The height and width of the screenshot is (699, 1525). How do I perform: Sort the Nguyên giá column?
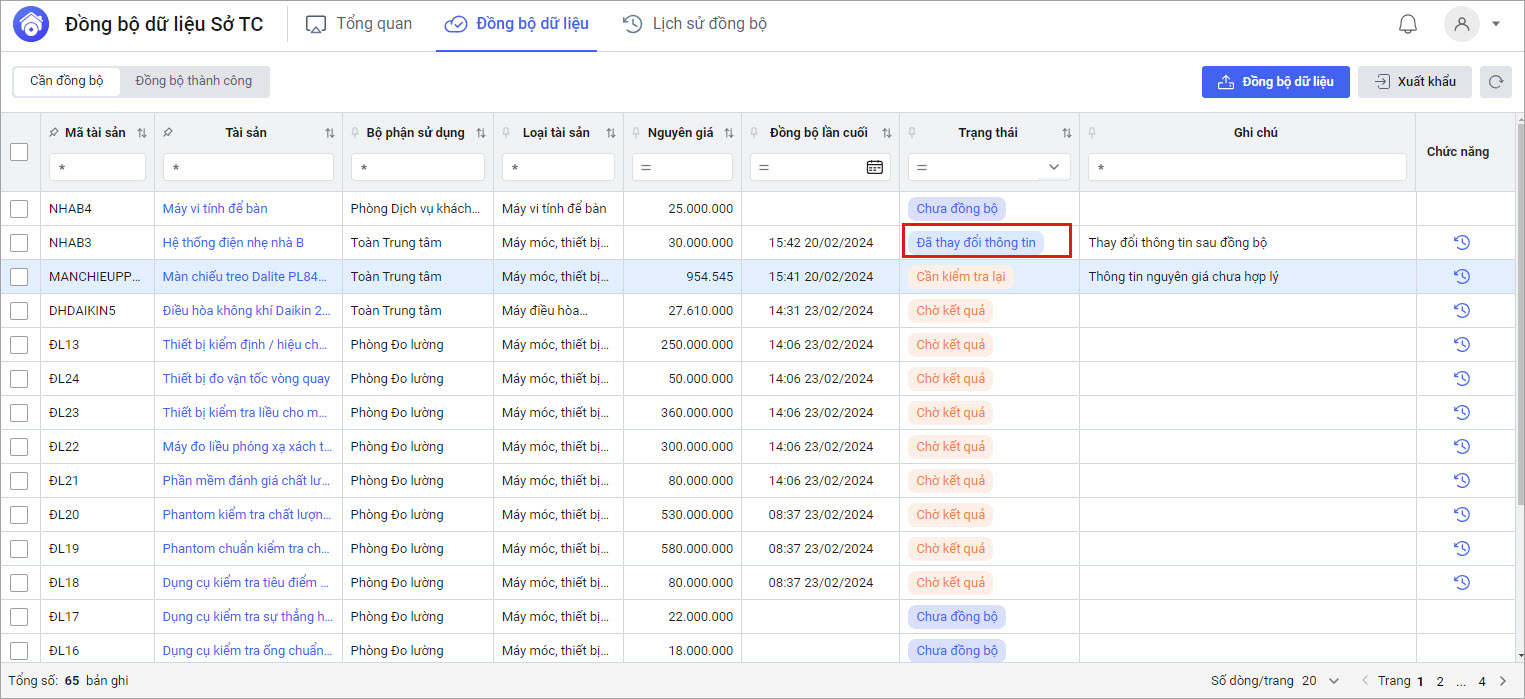(728, 133)
